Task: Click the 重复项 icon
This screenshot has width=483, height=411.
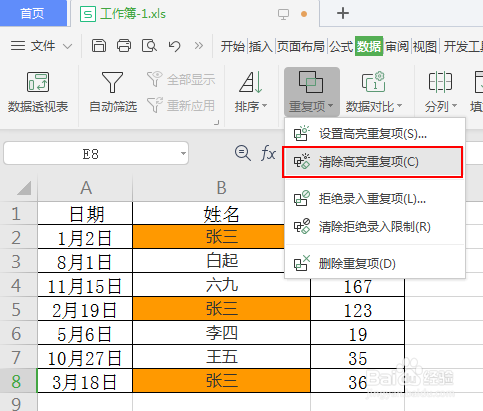Action: pyautogui.click(x=311, y=82)
